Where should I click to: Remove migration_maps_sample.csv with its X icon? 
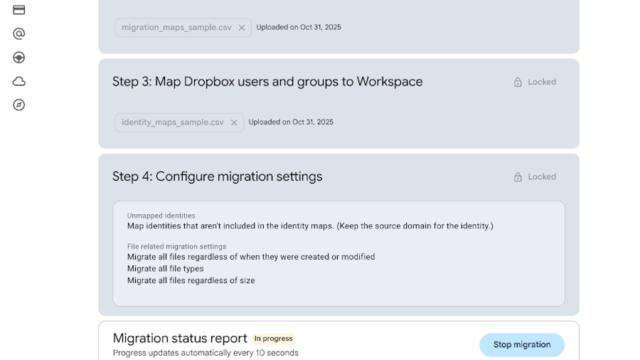(x=242, y=28)
